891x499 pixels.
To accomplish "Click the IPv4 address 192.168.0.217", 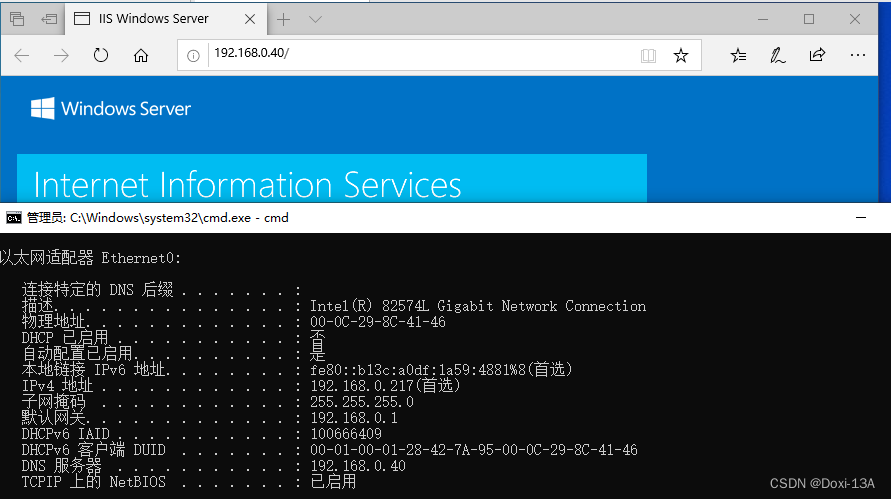I will (385, 386).
